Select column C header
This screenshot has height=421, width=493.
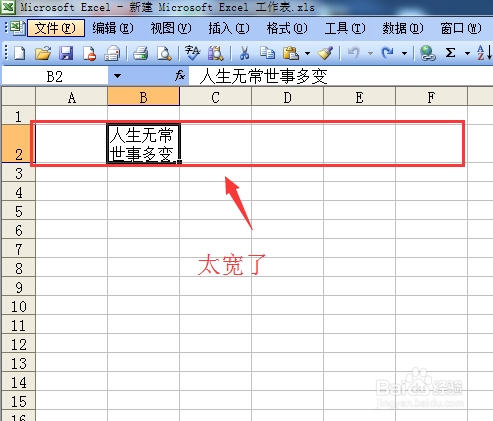215,97
